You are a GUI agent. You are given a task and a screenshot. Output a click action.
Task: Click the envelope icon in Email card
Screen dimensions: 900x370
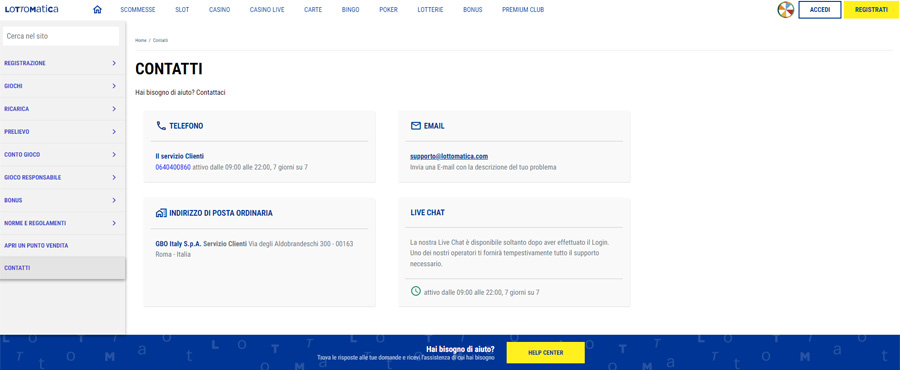[416, 126]
